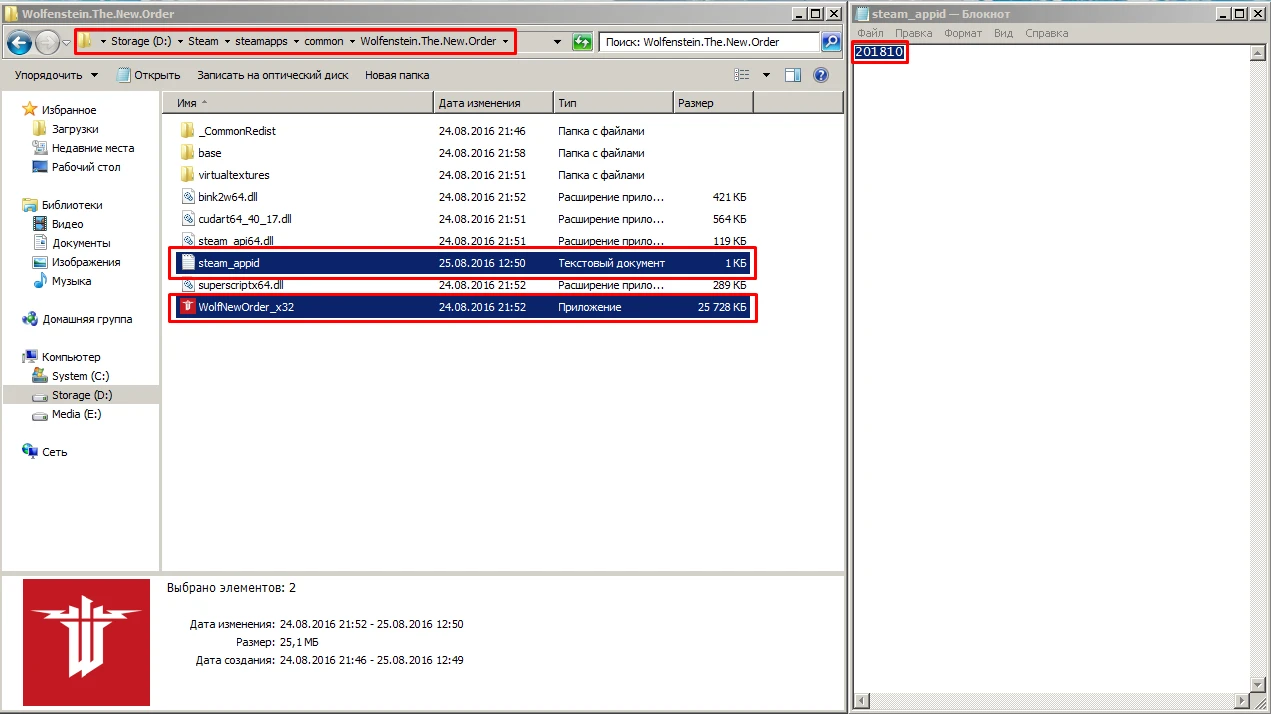Expand the address bar history dropdown
This screenshot has width=1271, height=714.
[557, 42]
